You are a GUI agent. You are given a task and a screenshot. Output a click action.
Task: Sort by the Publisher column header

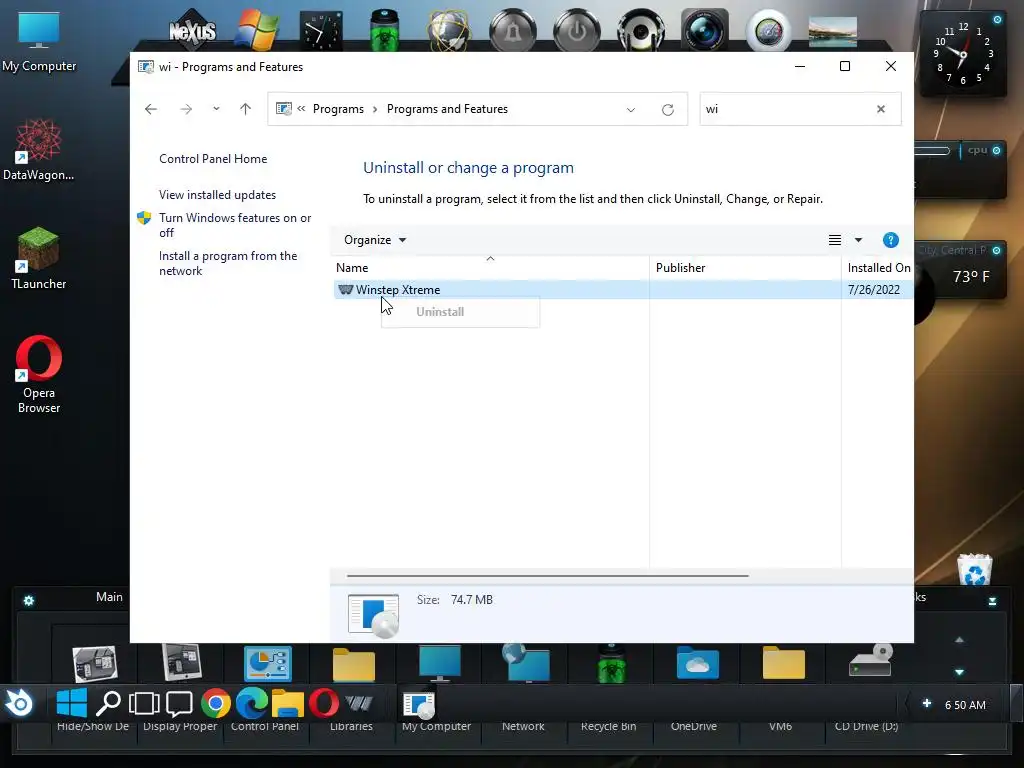coord(746,268)
